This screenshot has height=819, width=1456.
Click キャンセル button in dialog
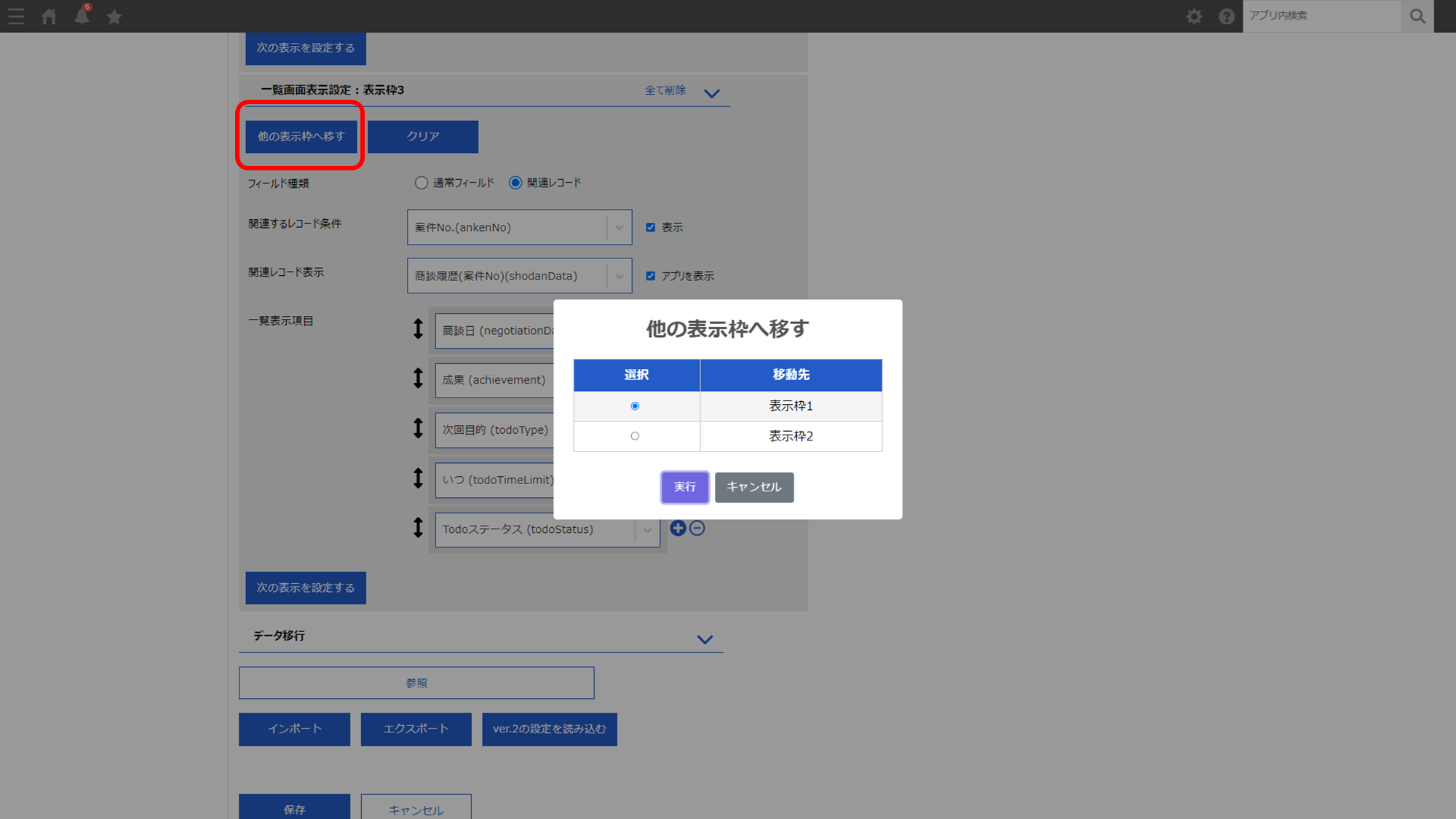754,487
